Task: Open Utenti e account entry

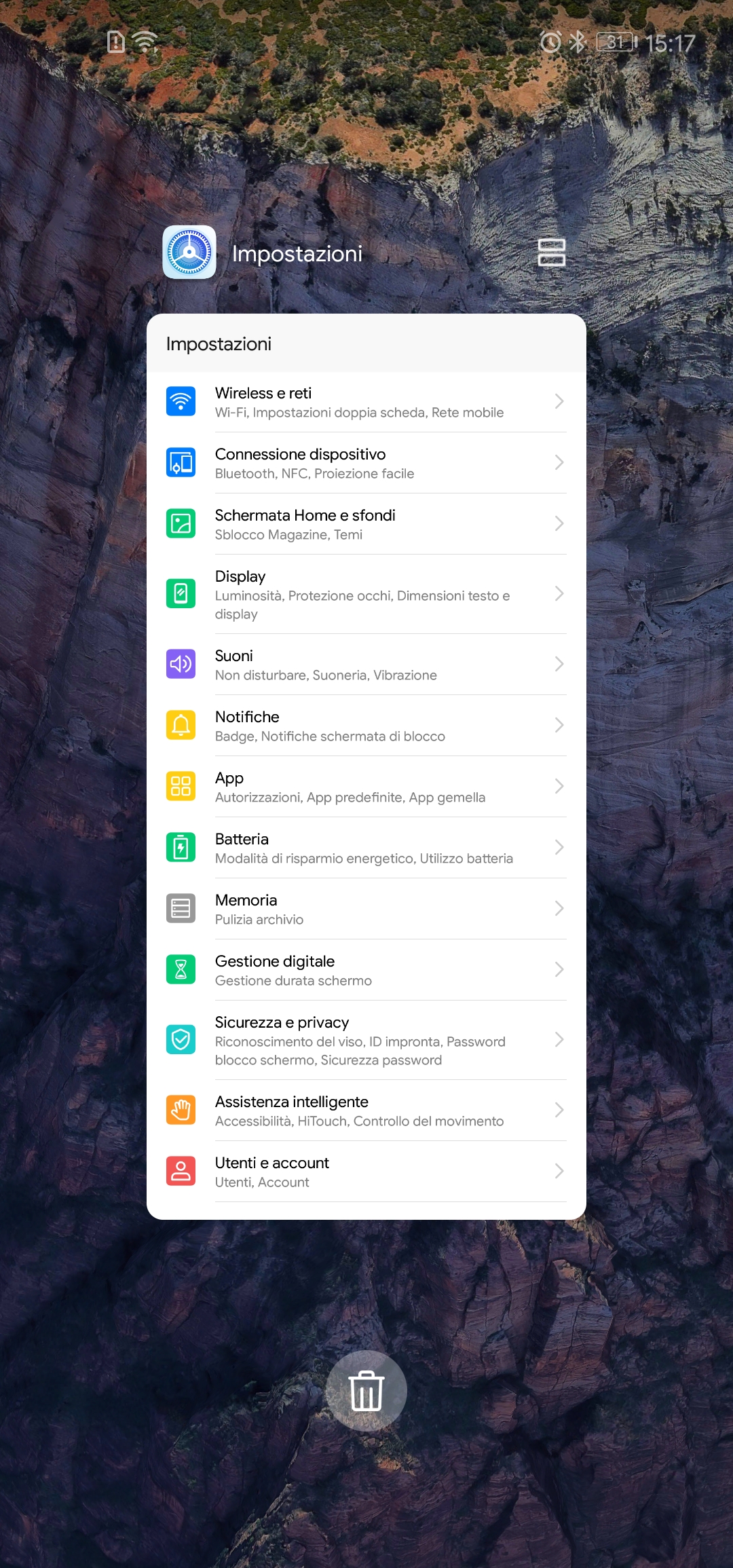Action: point(366,1172)
